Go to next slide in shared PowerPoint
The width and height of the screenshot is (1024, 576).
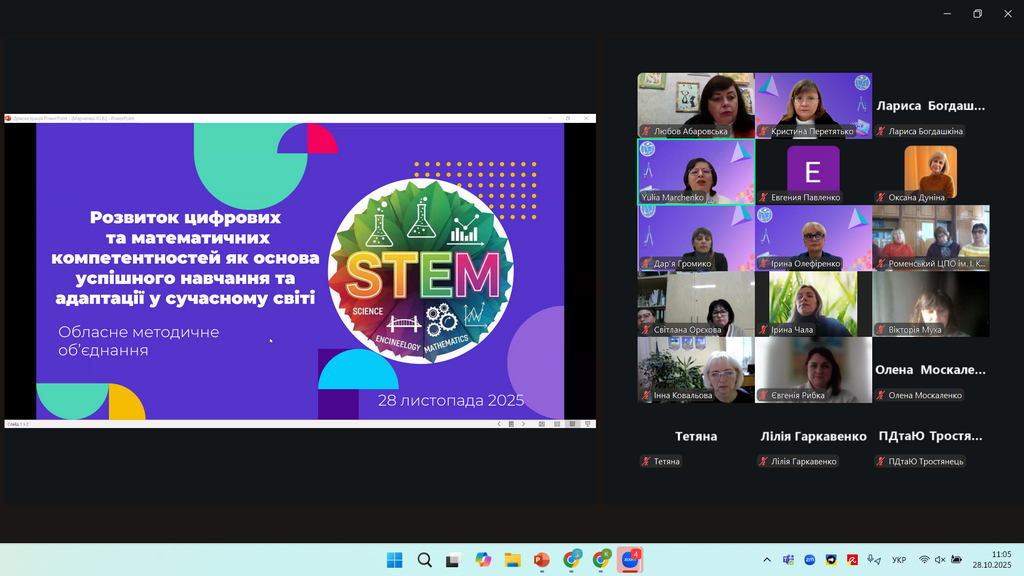pos(523,424)
